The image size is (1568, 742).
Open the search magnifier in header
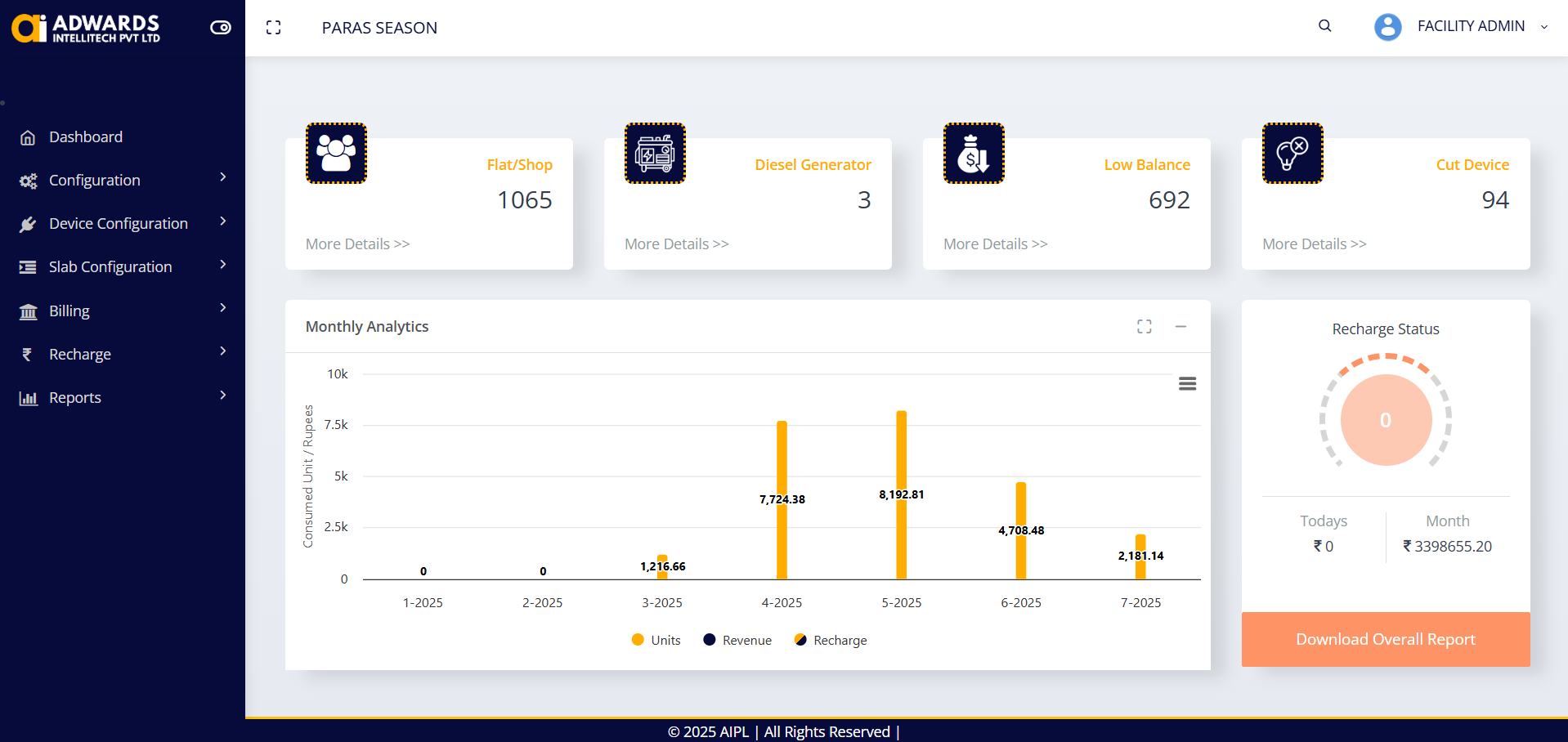click(1325, 26)
